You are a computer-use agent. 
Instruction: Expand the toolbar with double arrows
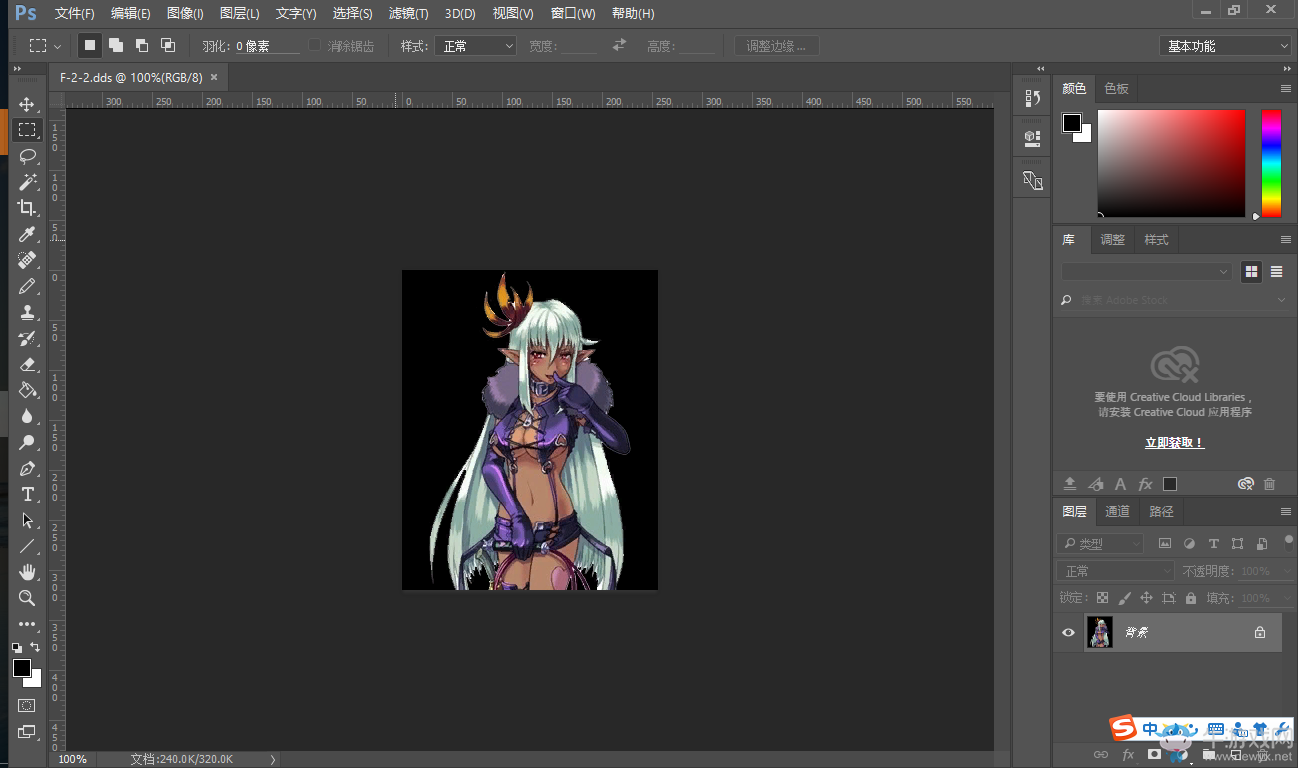(16, 69)
